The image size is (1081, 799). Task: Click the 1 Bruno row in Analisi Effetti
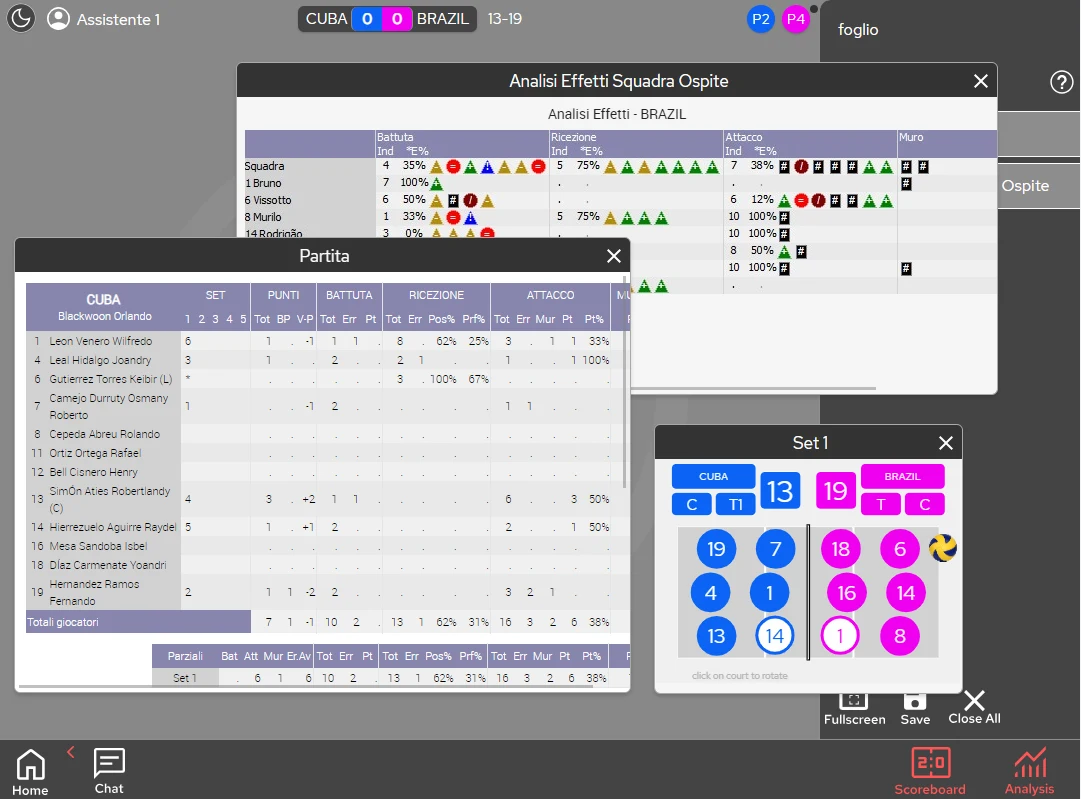click(x=620, y=183)
